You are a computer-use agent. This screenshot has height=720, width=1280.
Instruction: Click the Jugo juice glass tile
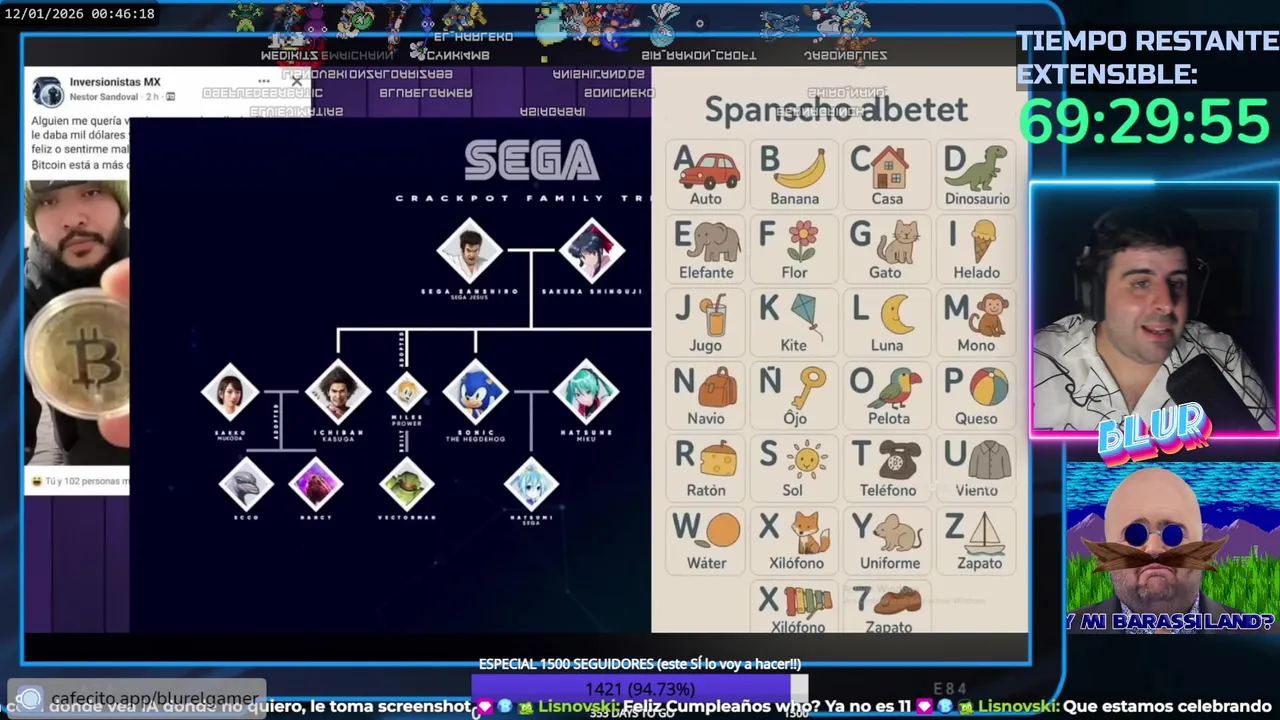pyautogui.click(x=705, y=322)
